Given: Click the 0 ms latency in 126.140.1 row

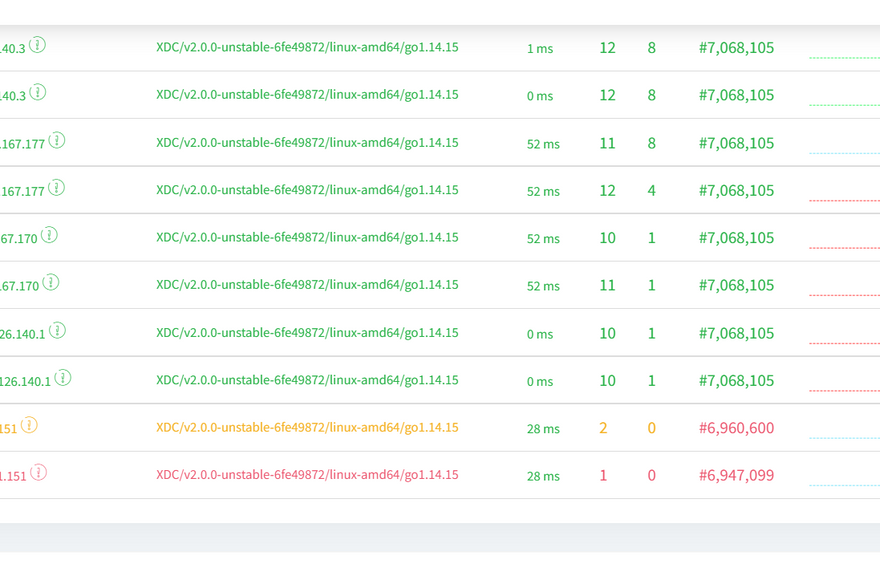Looking at the screenshot, I should [x=540, y=381].
